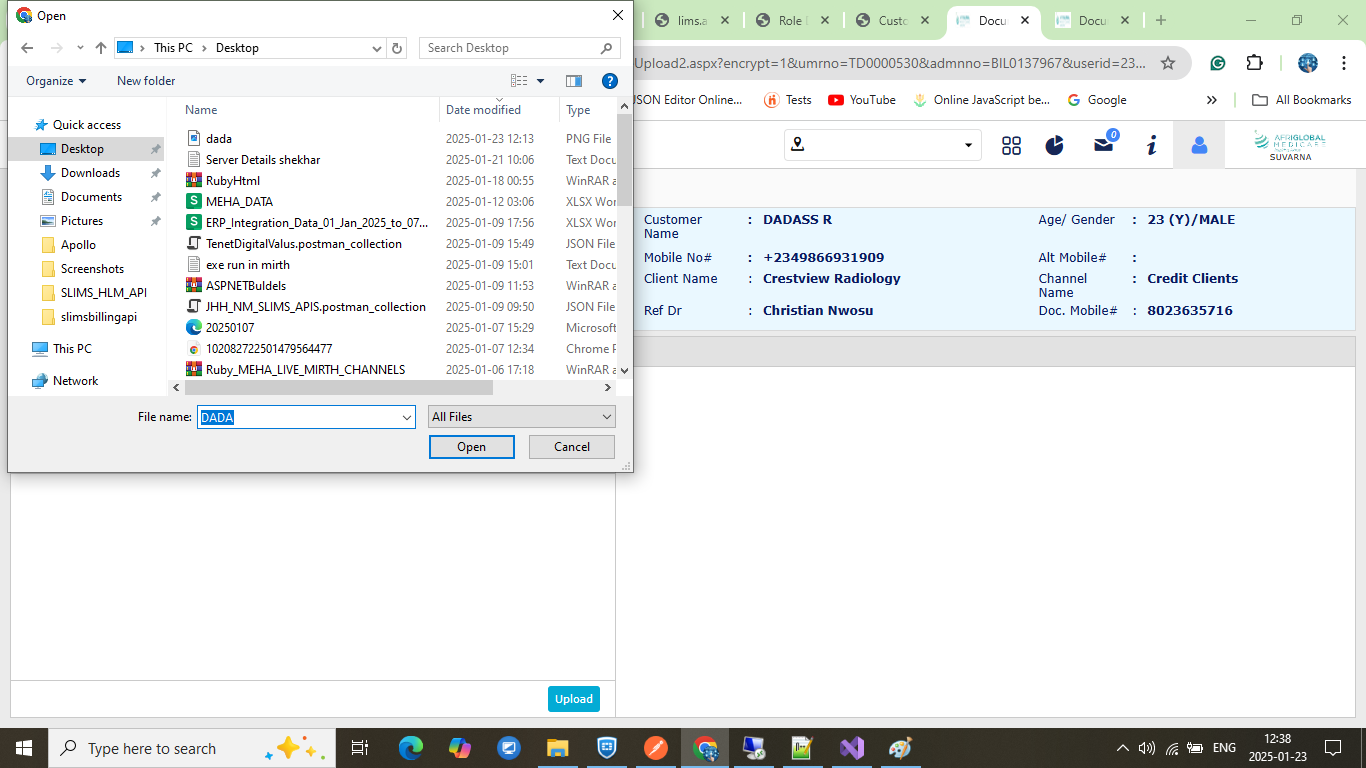Click the Help question mark icon
The width and height of the screenshot is (1366, 768).
point(609,81)
